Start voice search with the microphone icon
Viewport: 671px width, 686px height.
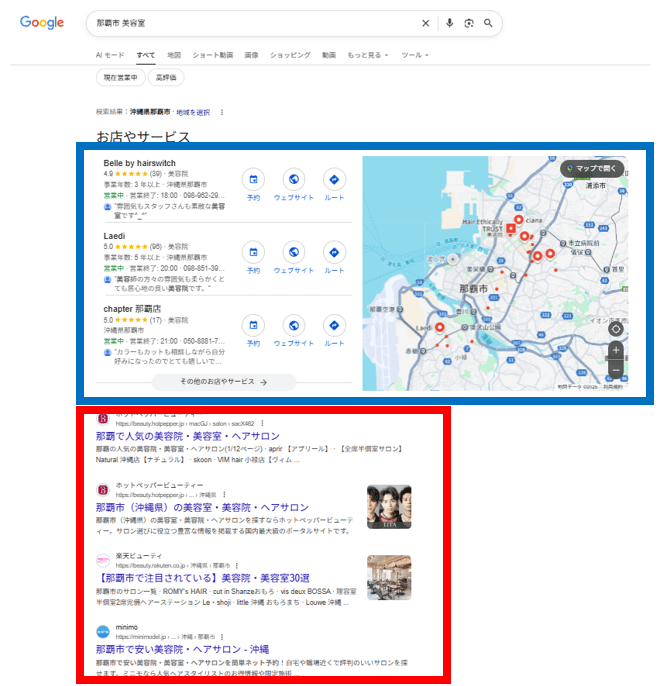click(449, 23)
